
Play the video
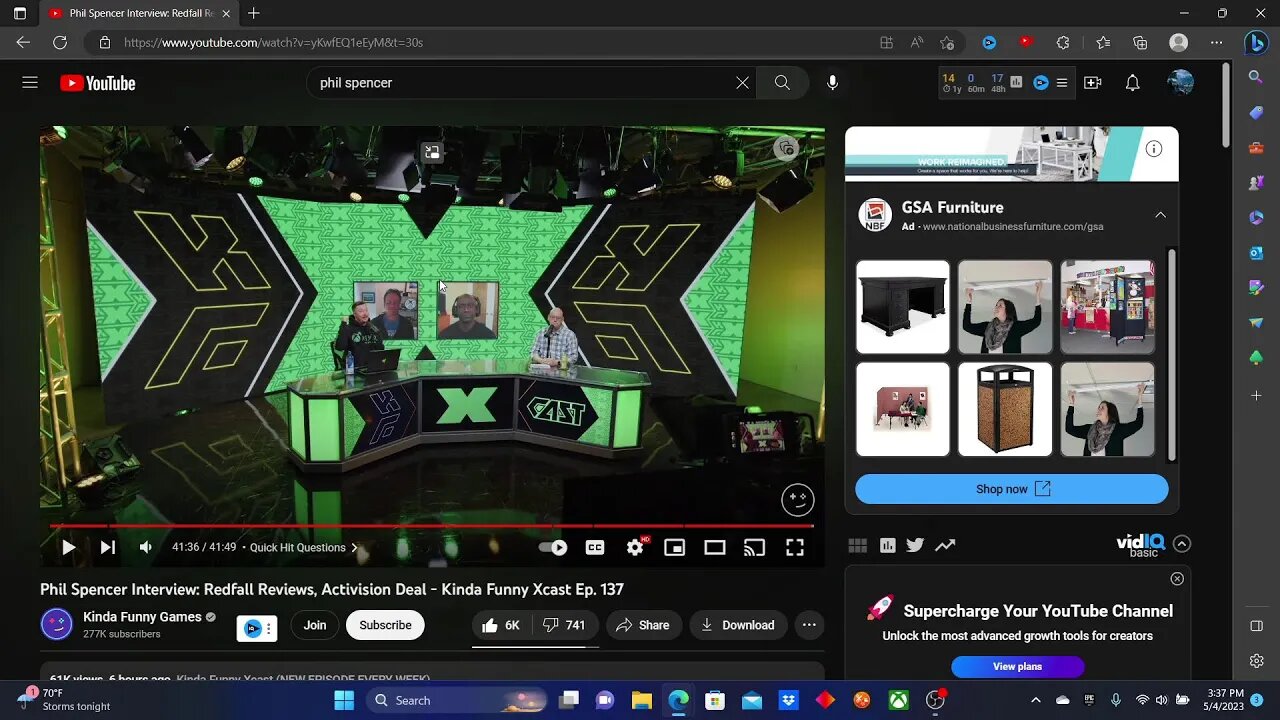click(68, 547)
